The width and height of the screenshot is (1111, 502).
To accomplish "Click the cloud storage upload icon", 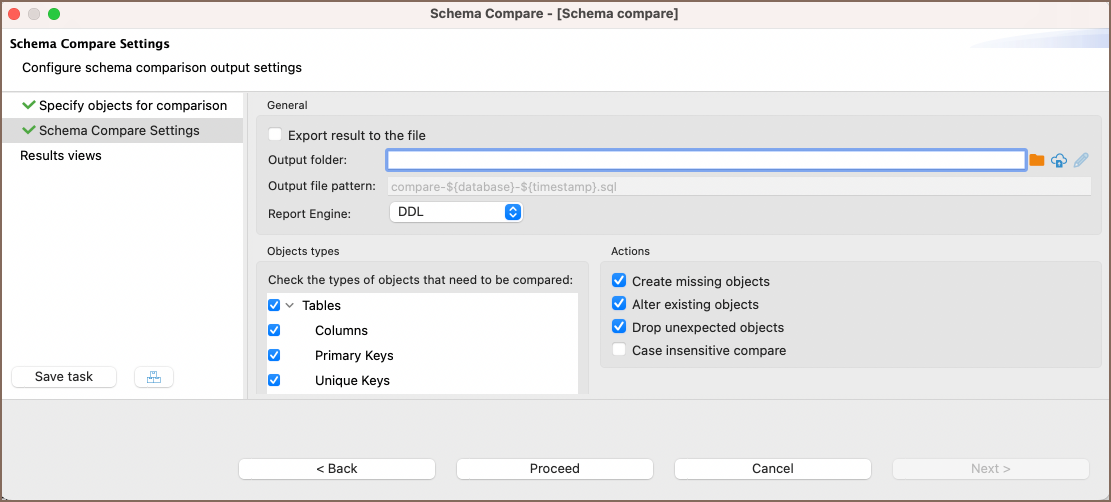I will tap(1059, 160).
